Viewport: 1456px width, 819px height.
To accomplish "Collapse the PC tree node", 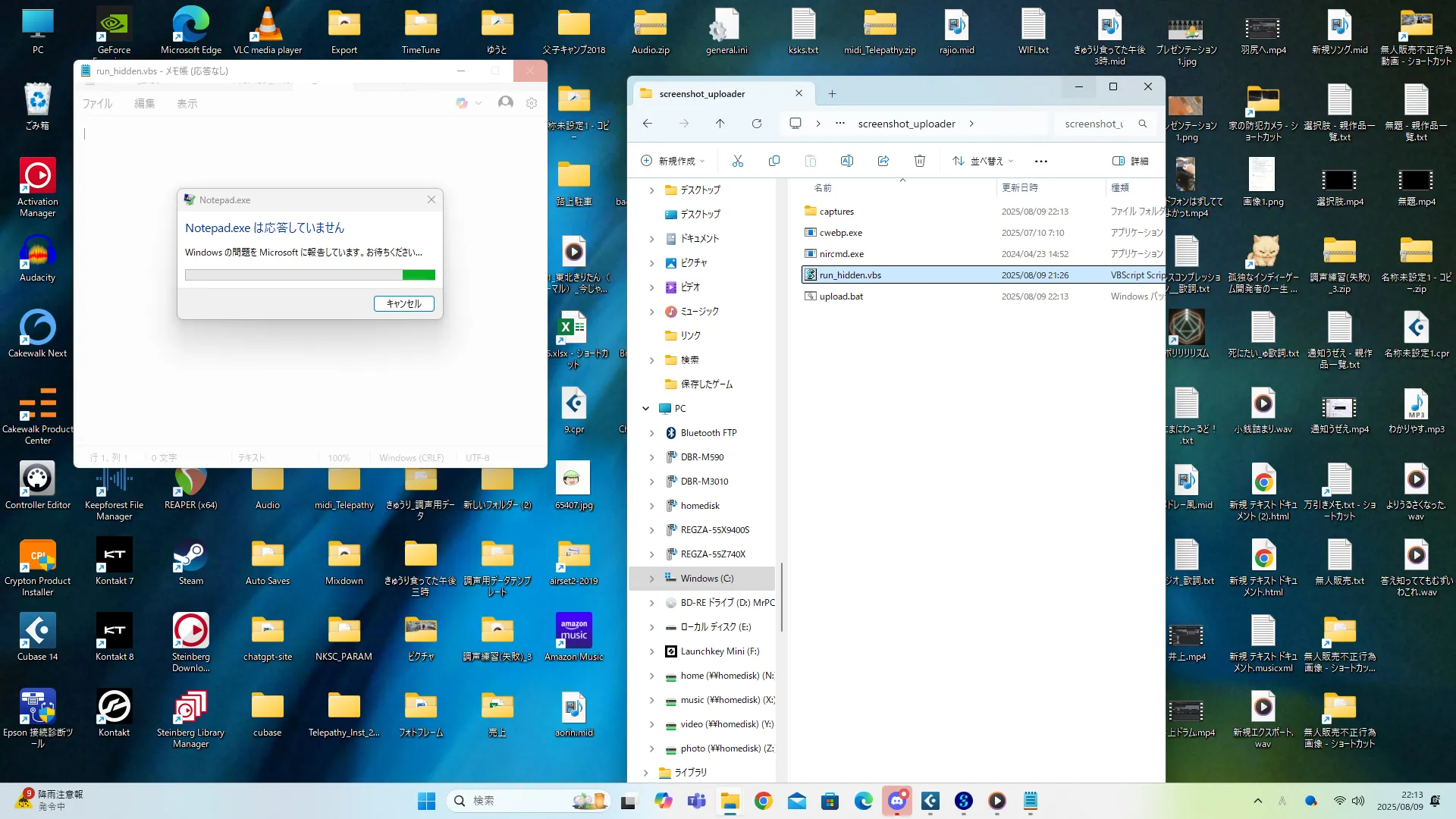I will 645,409.
